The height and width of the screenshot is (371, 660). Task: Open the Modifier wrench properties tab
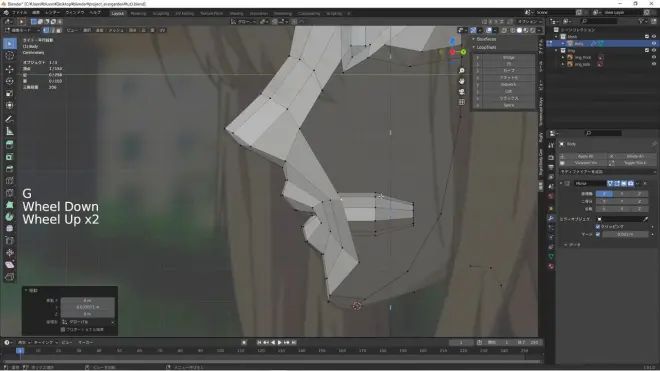point(551,219)
